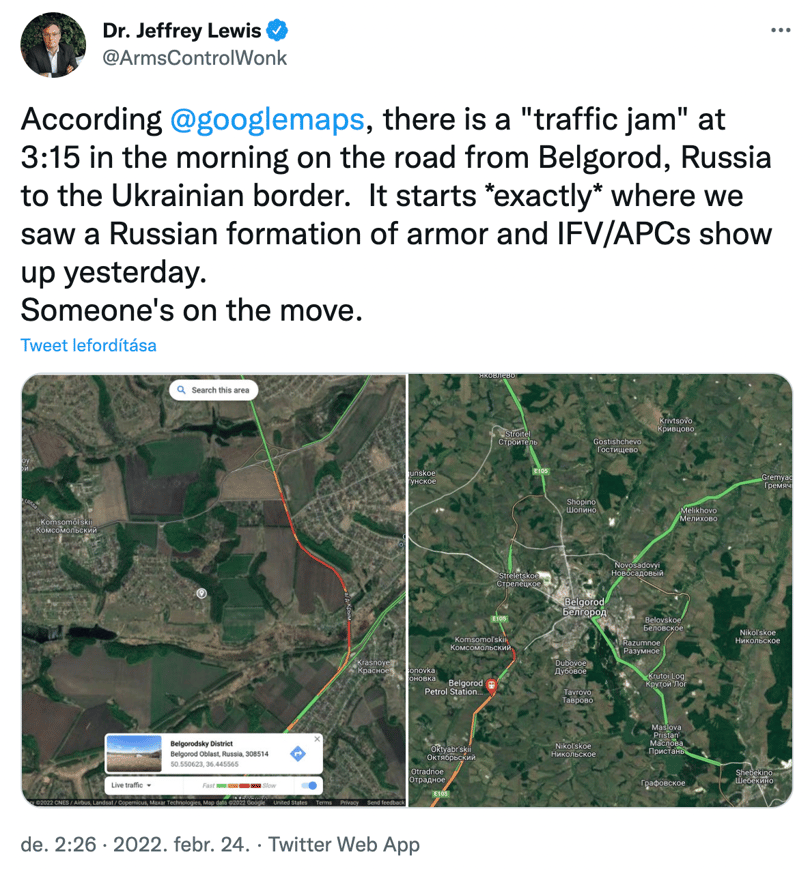The width and height of the screenshot is (810, 876).
Task: Click the Search this area button
Action: [x=213, y=390]
